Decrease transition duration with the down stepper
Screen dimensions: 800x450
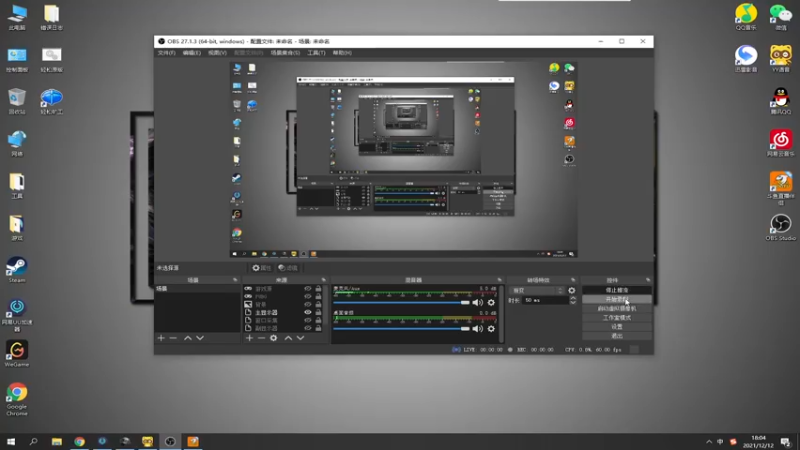coord(573,303)
